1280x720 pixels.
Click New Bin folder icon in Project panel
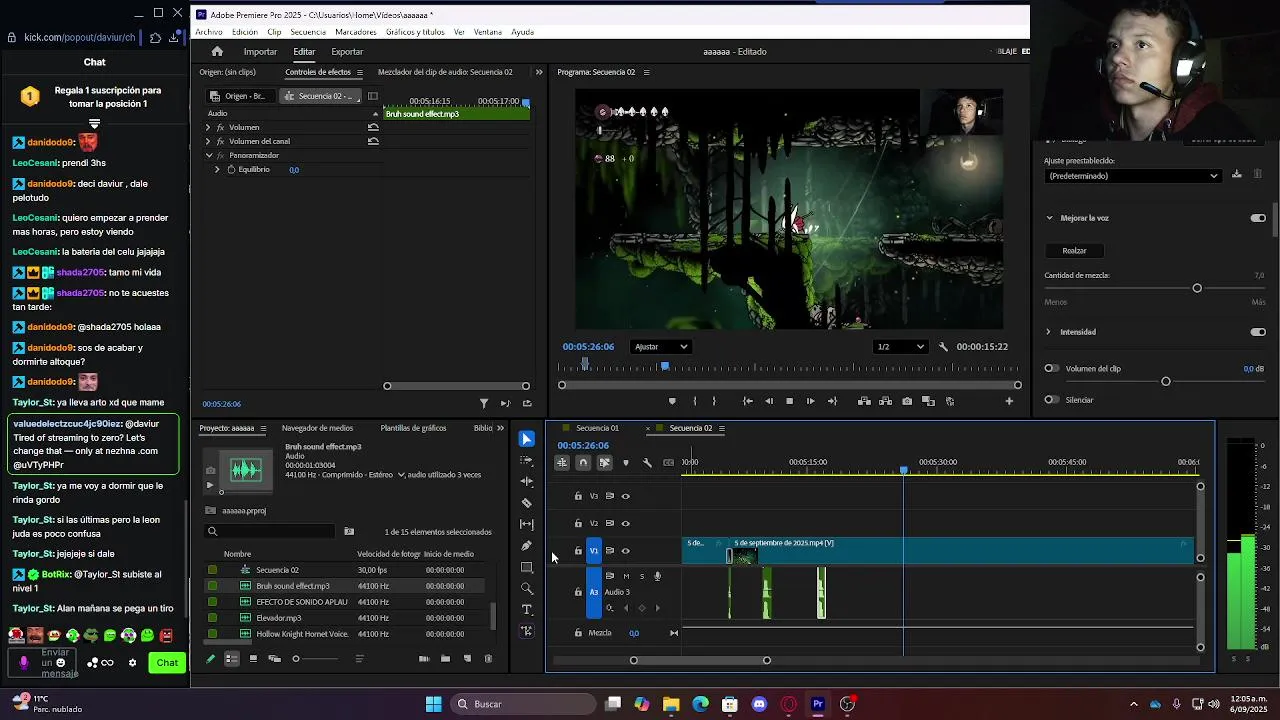coord(445,659)
